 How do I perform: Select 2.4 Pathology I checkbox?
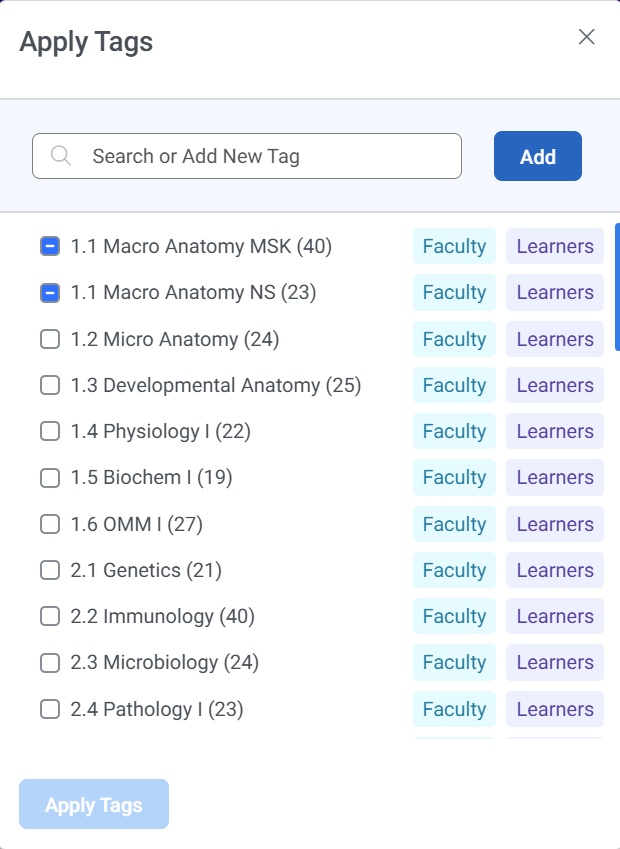(50, 710)
